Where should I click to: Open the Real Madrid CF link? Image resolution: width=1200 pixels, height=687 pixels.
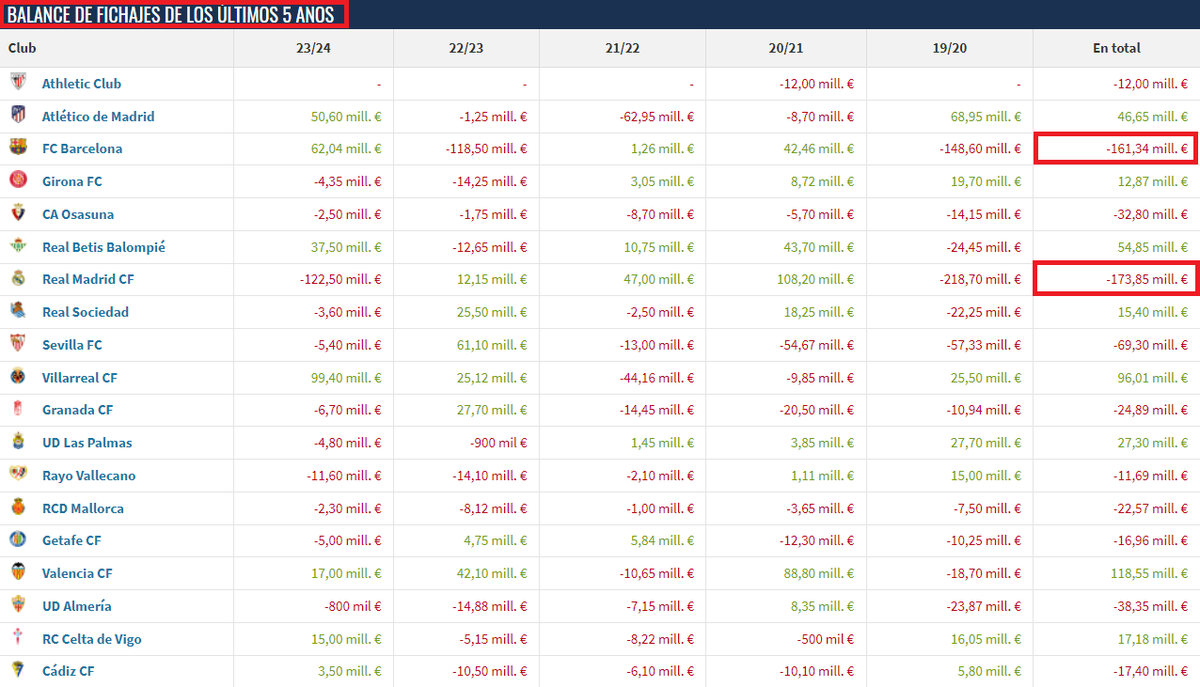88,280
